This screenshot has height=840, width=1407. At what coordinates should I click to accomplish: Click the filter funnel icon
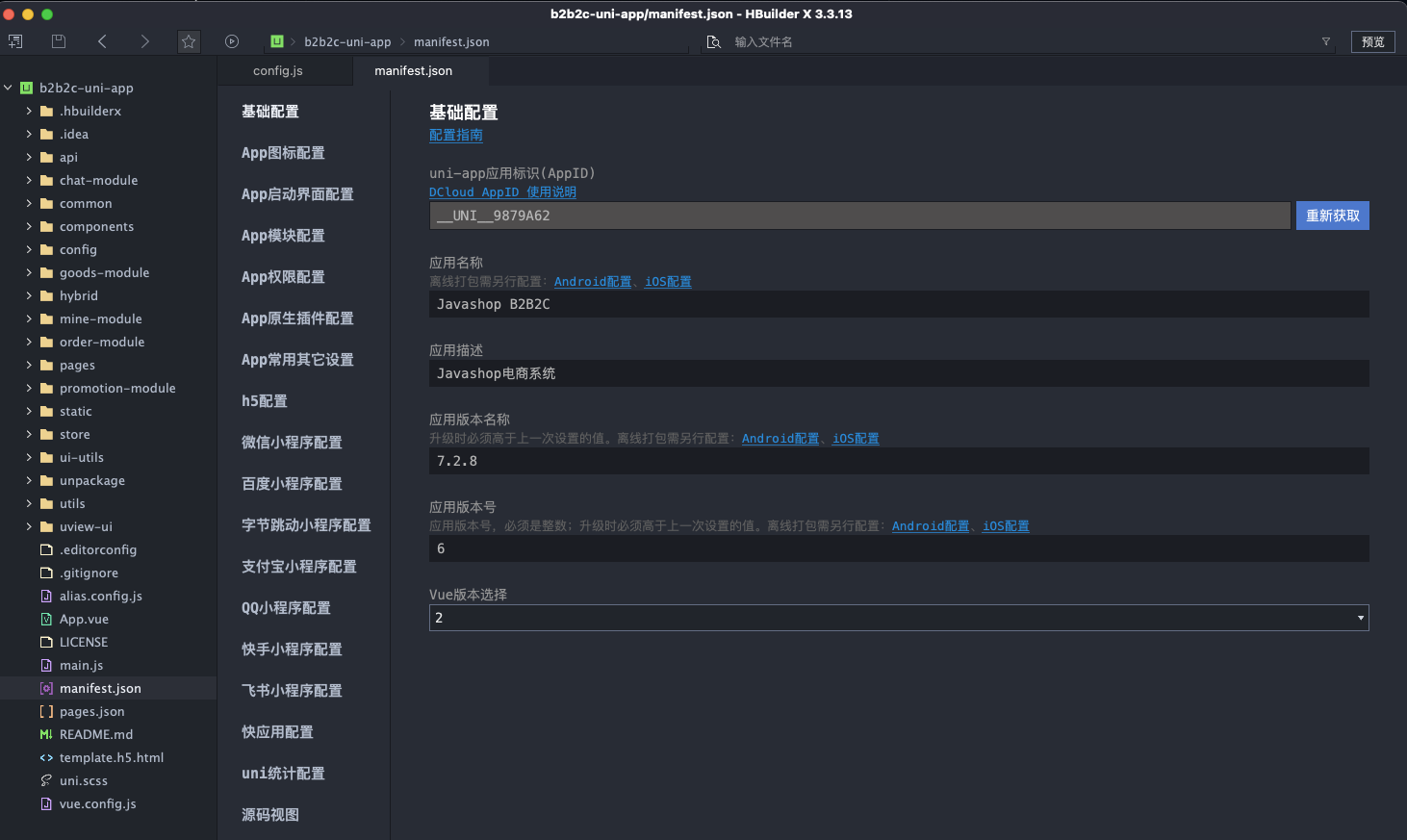pyautogui.click(x=1326, y=41)
